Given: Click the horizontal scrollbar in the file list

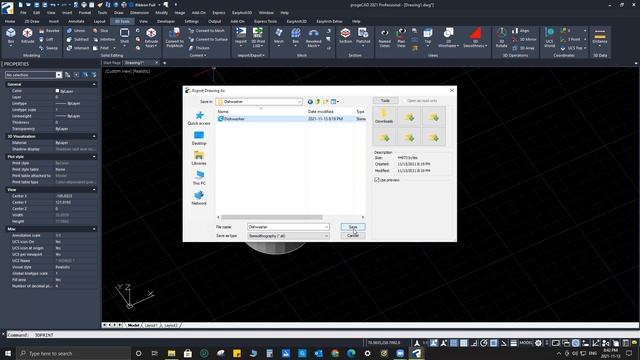Looking at the screenshot, I should 272,217.
